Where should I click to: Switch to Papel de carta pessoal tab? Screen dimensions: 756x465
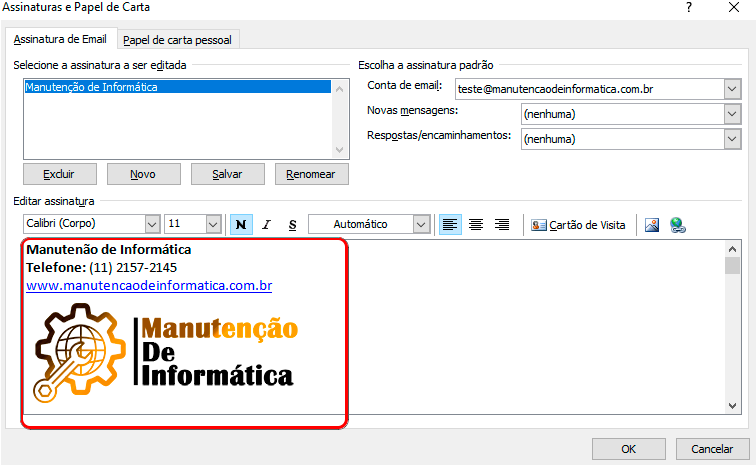177,40
